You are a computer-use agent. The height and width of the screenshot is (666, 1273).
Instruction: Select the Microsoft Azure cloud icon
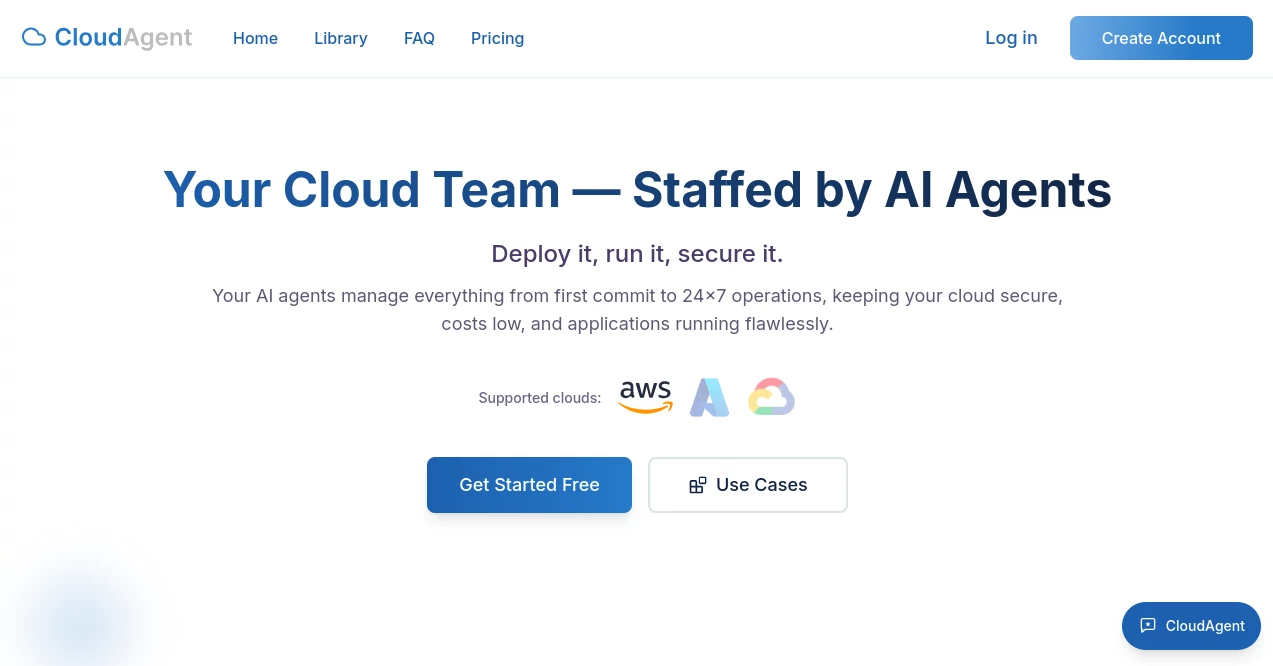708,397
